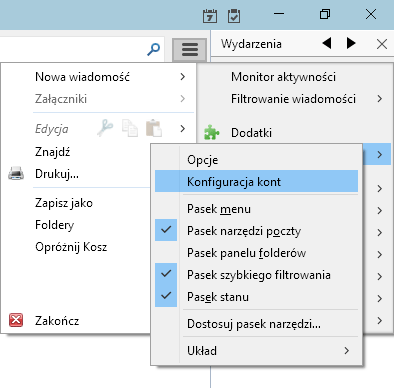Screen dimensions: 394x388
Task: Go to next day in Wydarzenia
Action: 351,43
